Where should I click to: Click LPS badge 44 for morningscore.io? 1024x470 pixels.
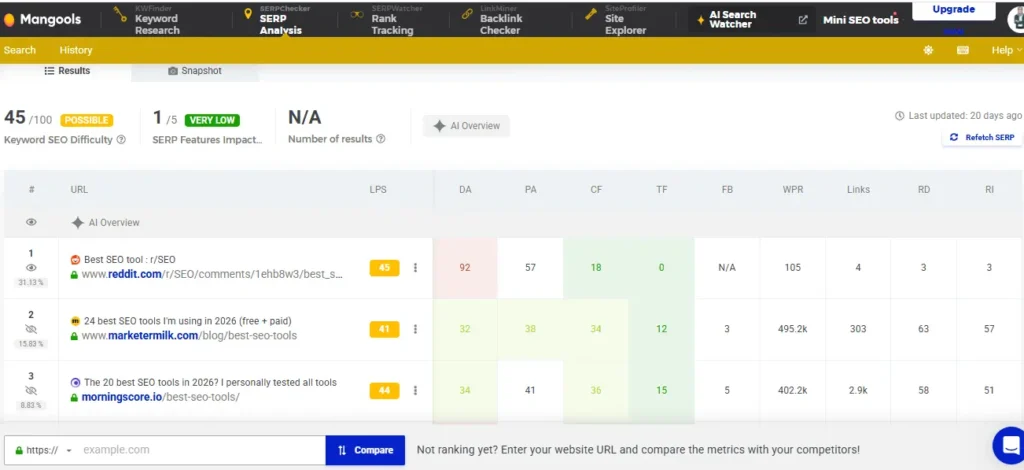pyautogui.click(x=384, y=390)
